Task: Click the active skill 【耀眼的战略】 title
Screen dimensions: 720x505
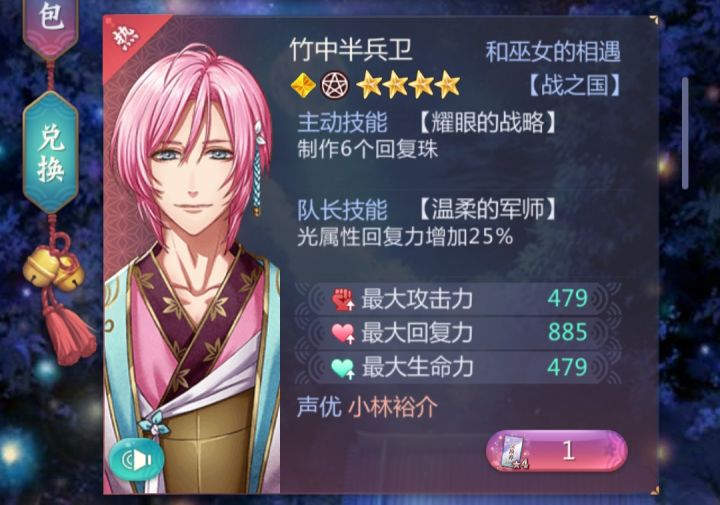Action: 488,123
